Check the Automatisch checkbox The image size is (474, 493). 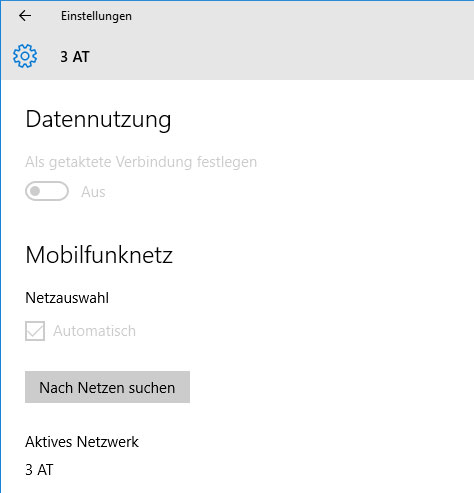coord(35,331)
